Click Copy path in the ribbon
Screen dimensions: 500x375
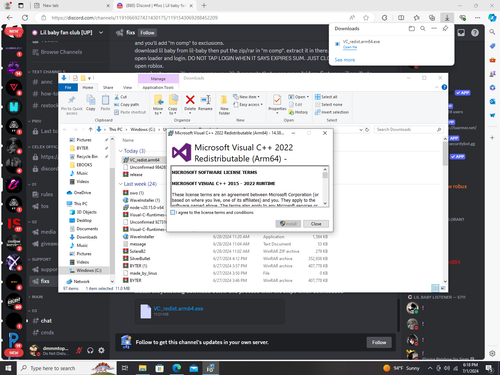click(x=126, y=104)
